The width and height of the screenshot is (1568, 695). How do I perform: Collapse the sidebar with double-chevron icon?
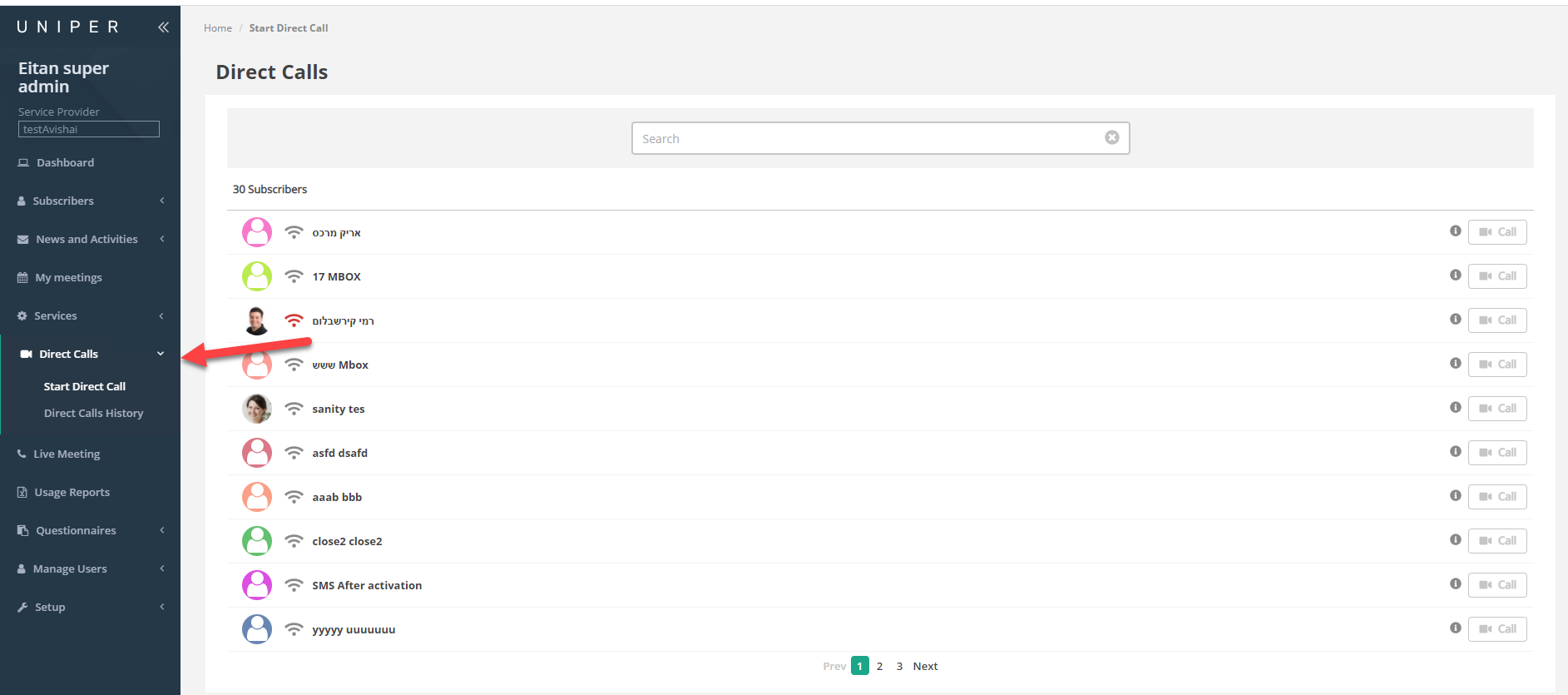(163, 27)
